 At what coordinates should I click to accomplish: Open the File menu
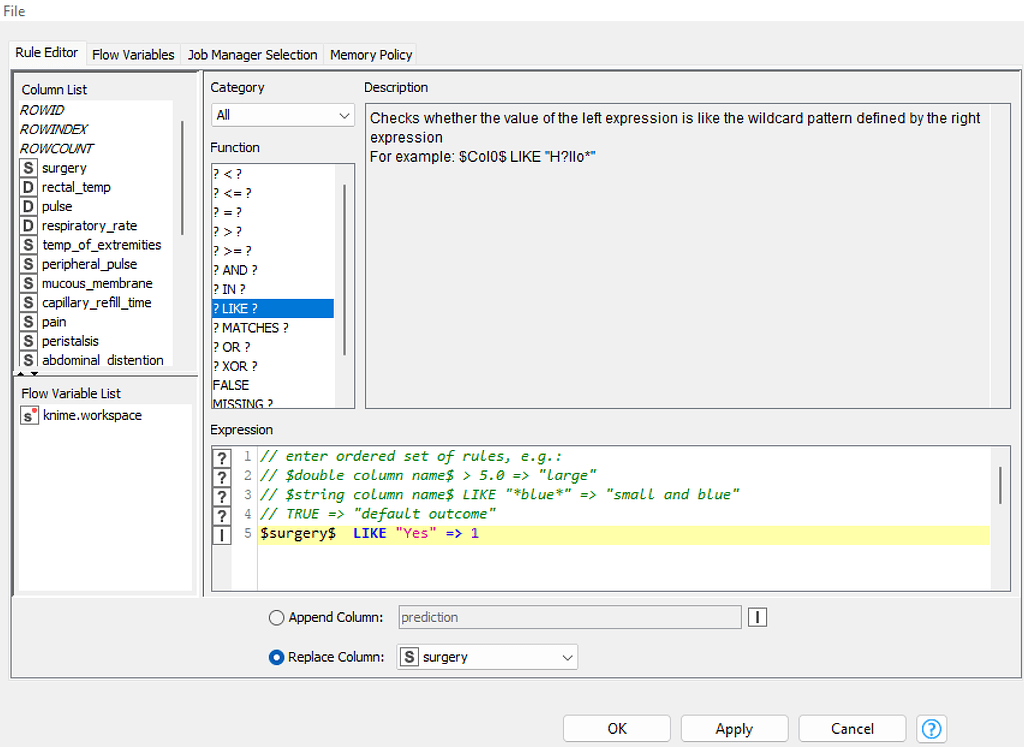click(14, 11)
